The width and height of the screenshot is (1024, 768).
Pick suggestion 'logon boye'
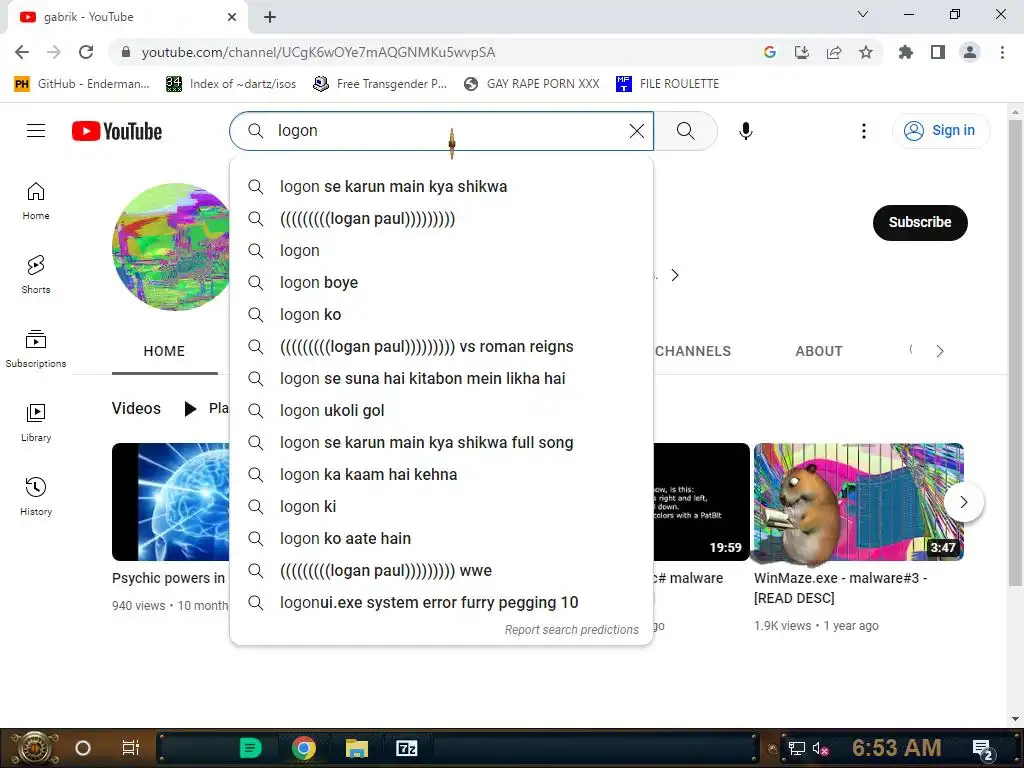pyautogui.click(x=441, y=283)
